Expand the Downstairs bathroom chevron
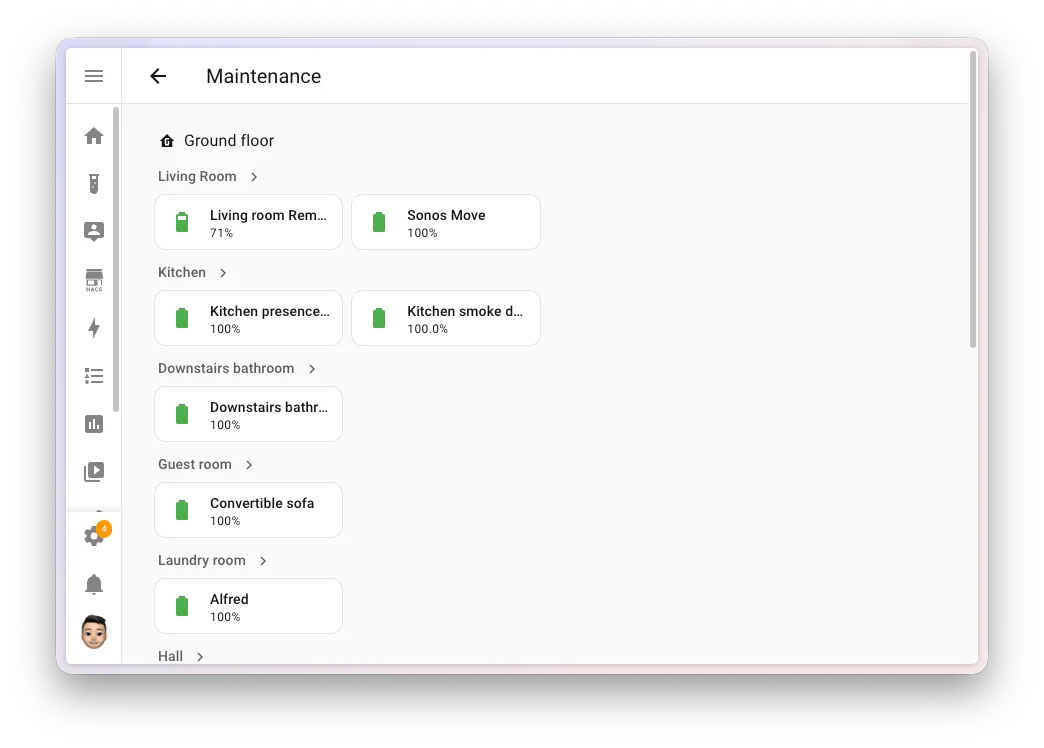The image size is (1044, 748). [x=312, y=368]
